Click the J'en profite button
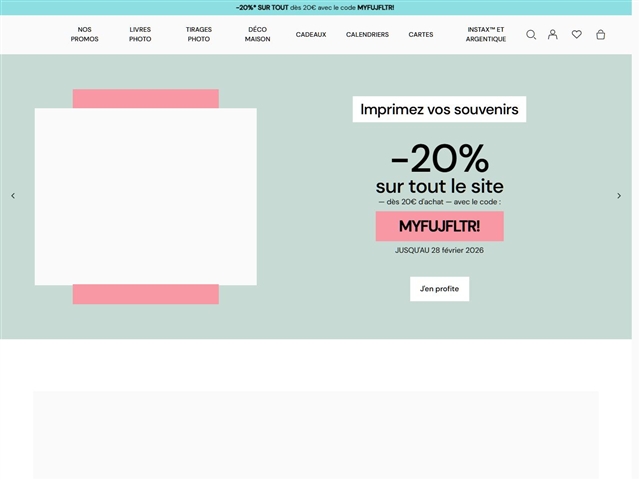 439,289
